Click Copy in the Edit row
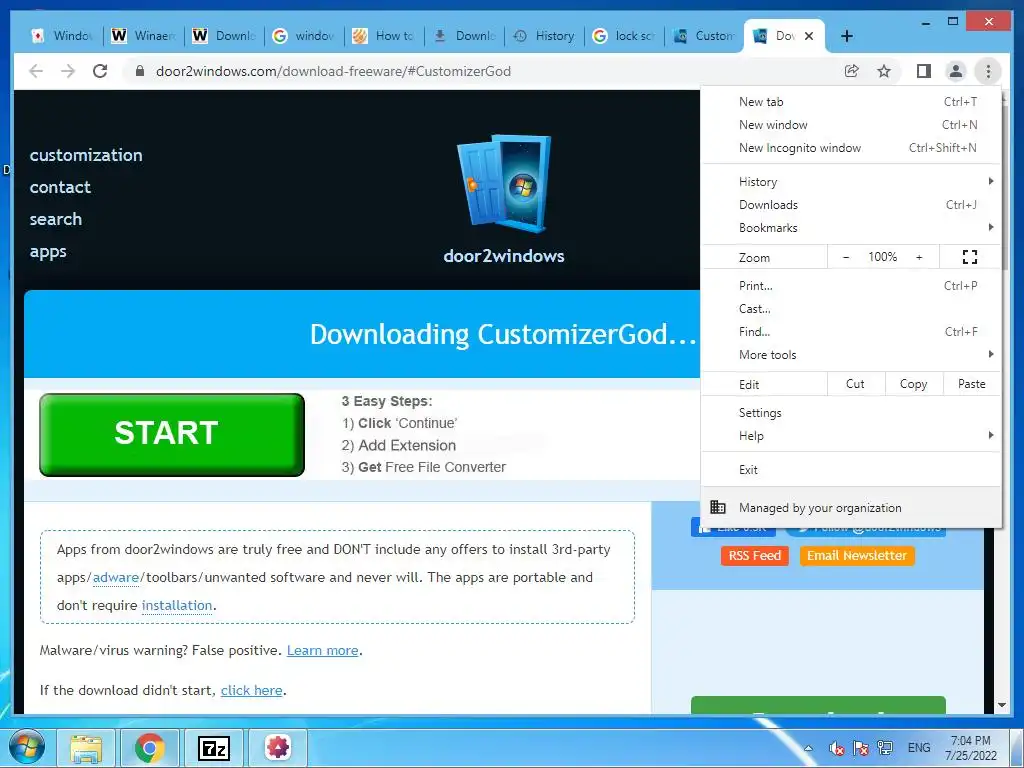The width and height of the screenshot is (1024, 768). click(x=914, y=384)
